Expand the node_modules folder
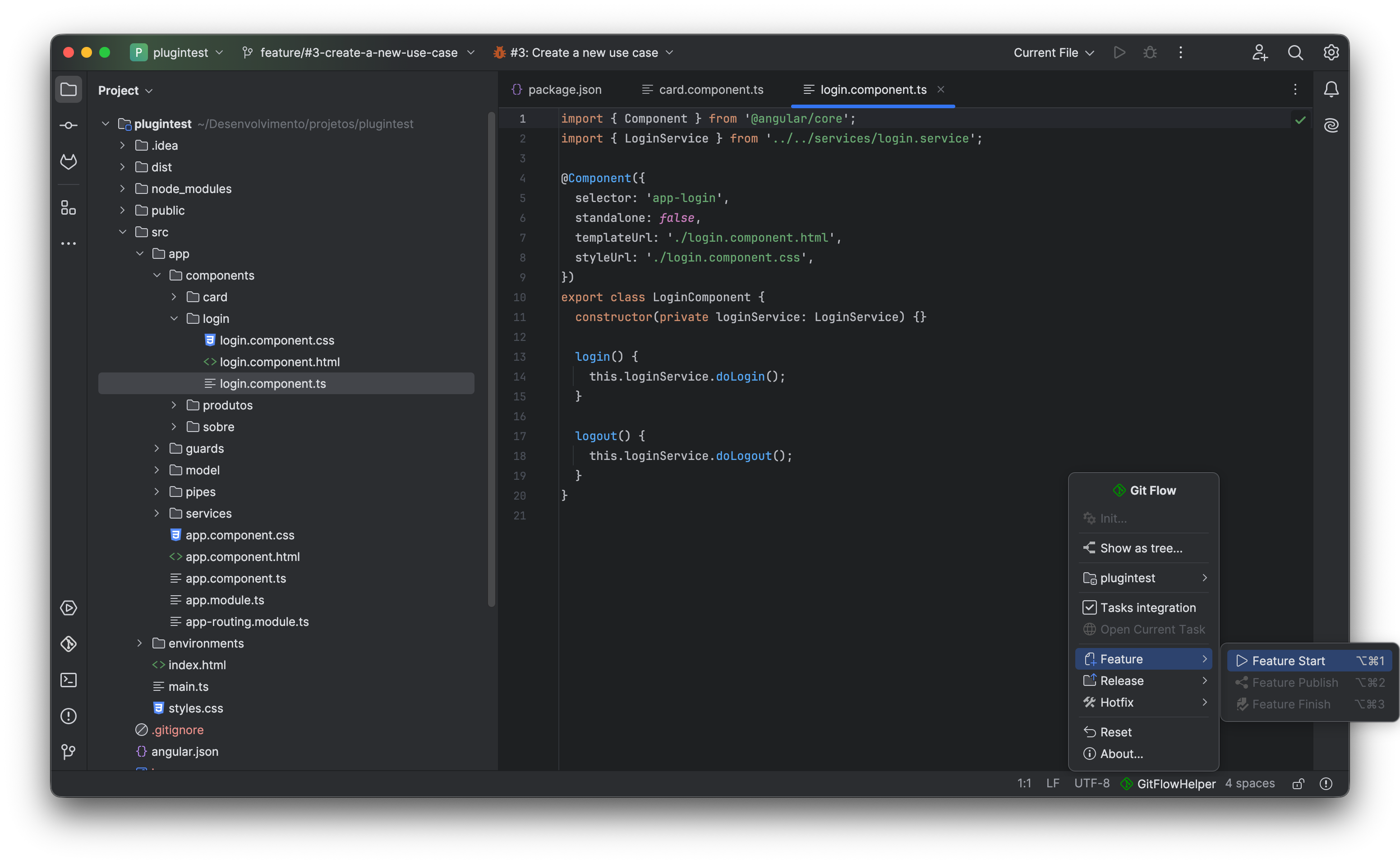The height and width of the screenshot is (864, 1400). [x=122, y=188]
